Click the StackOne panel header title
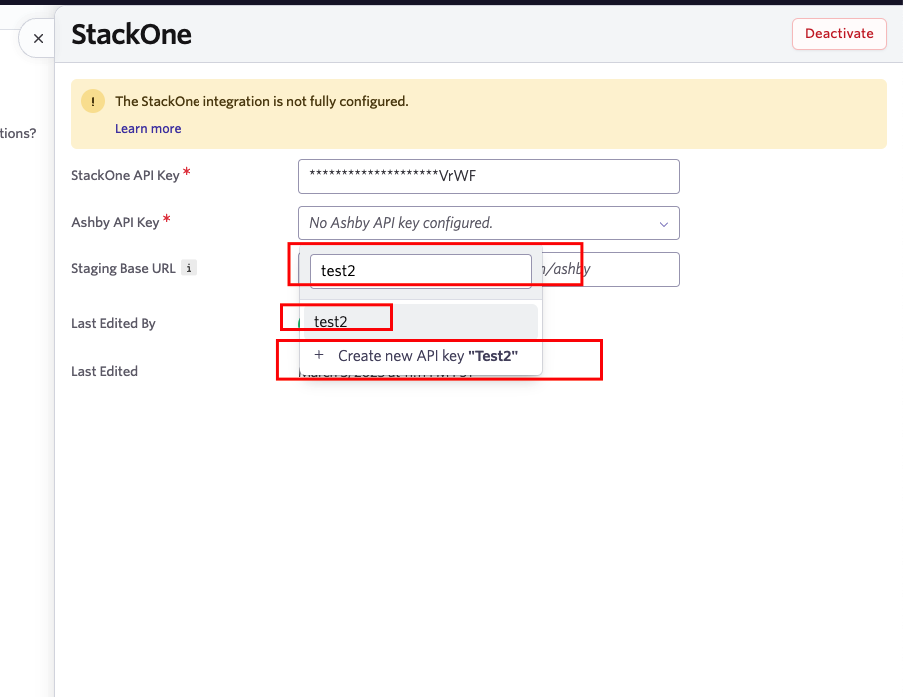The width and height of the screenshot is (903, 697). click(x=131, y=34)
